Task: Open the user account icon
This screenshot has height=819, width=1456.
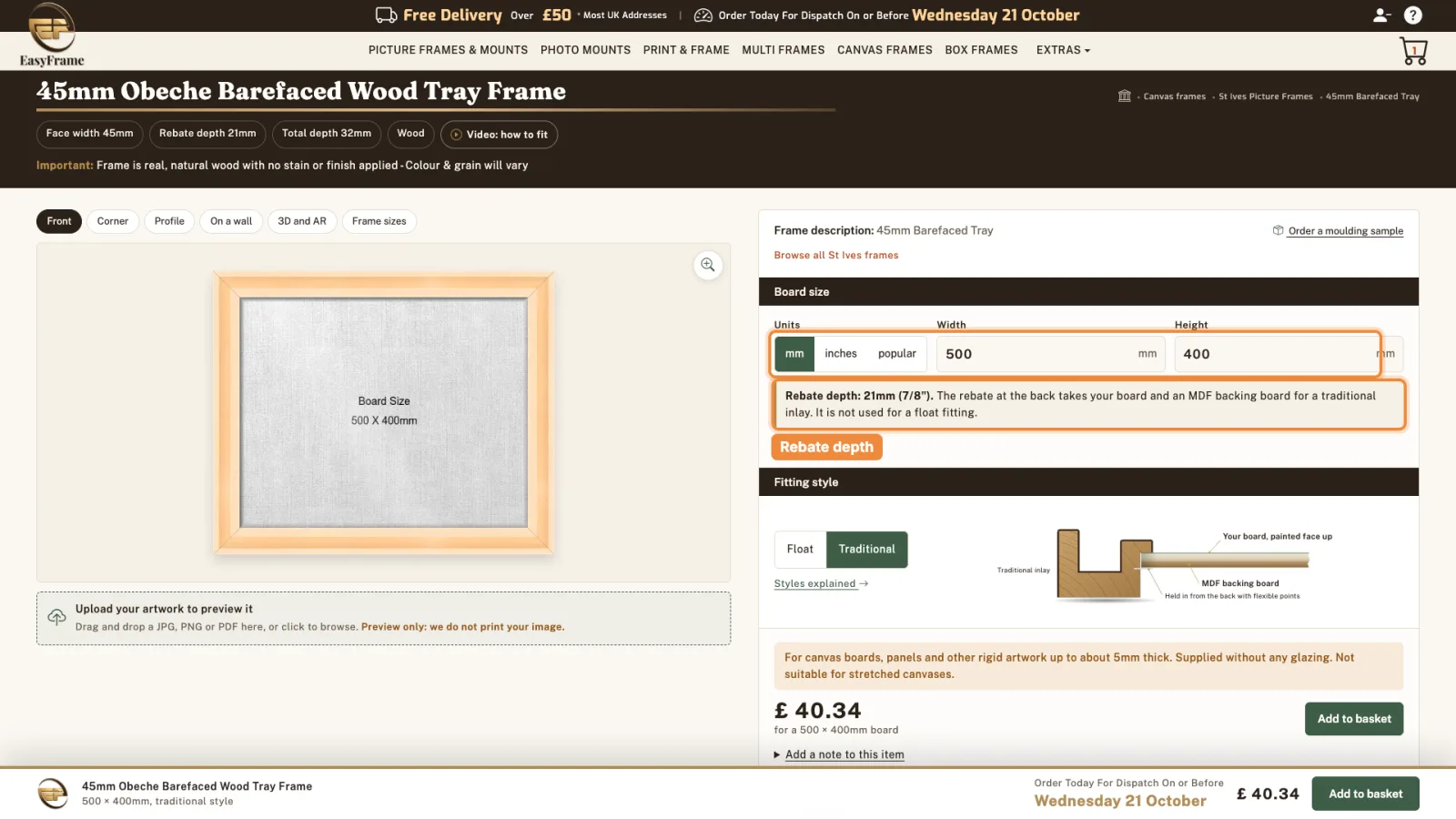Action: coord(1381,15)
